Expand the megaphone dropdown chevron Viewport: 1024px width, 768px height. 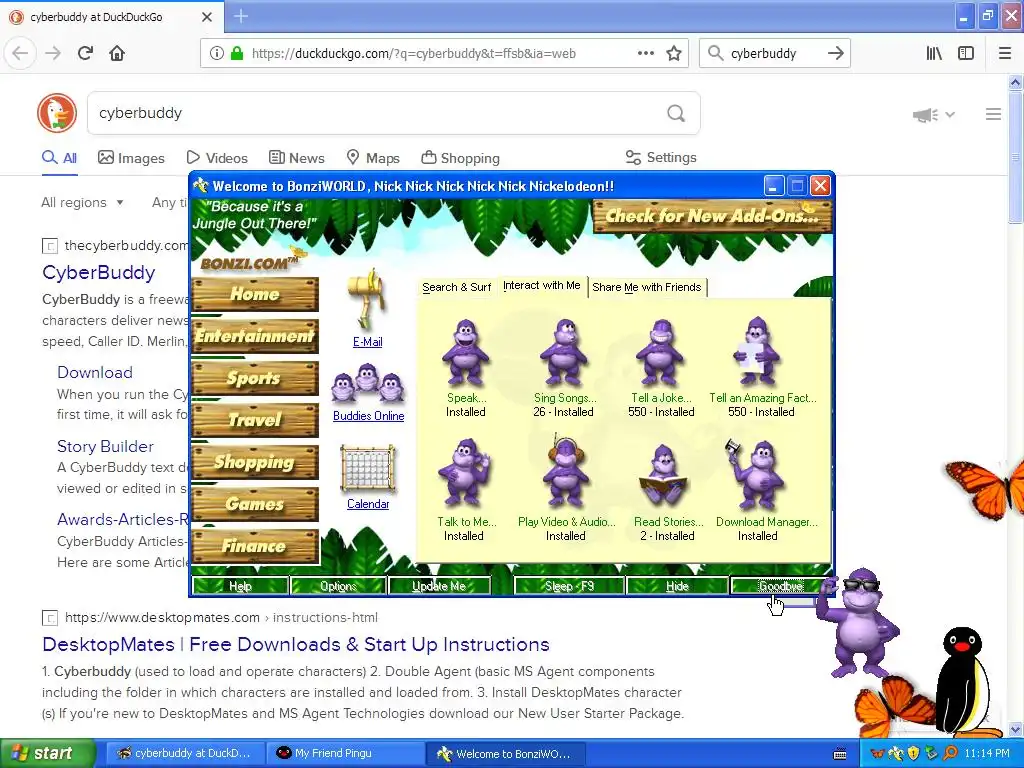(950, 114)
